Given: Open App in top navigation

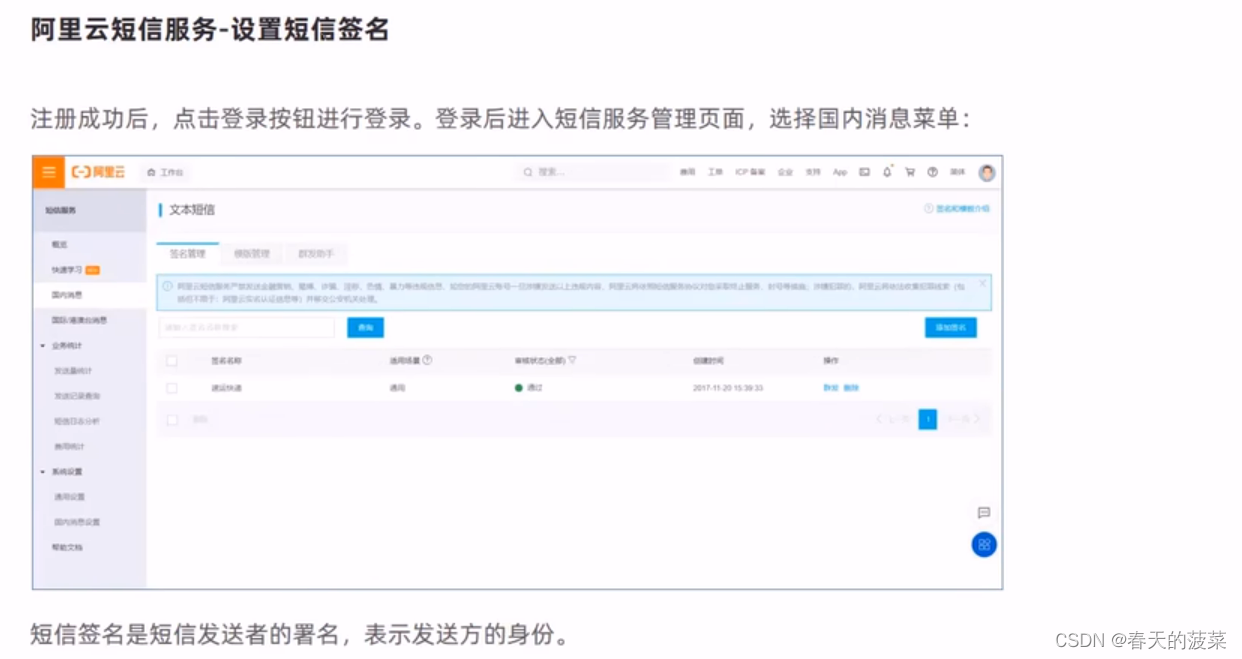Looking at the screenshot, I should pyautogui.click(x=840, y=172).
